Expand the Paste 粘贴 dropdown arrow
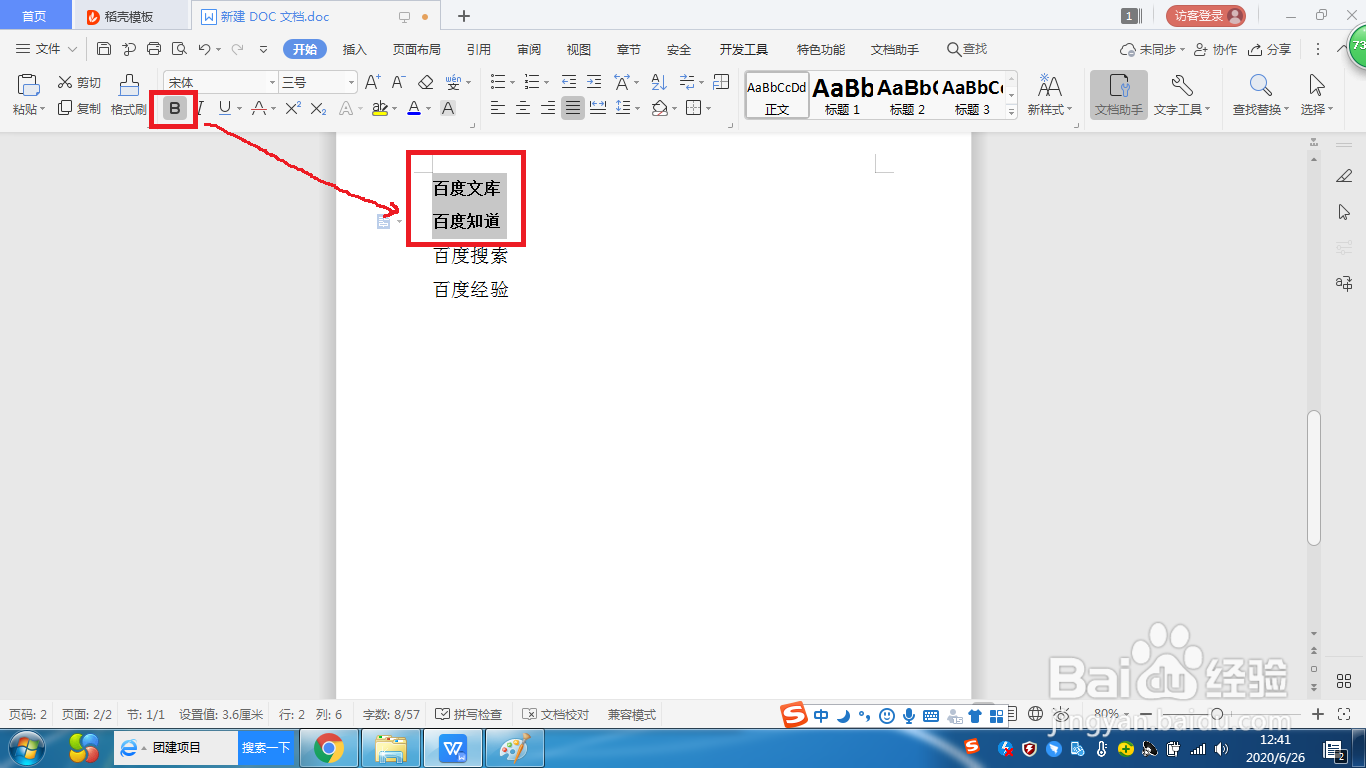This screenshot has width=1366, height=768. pyautogui.click(x=43, y=110)
